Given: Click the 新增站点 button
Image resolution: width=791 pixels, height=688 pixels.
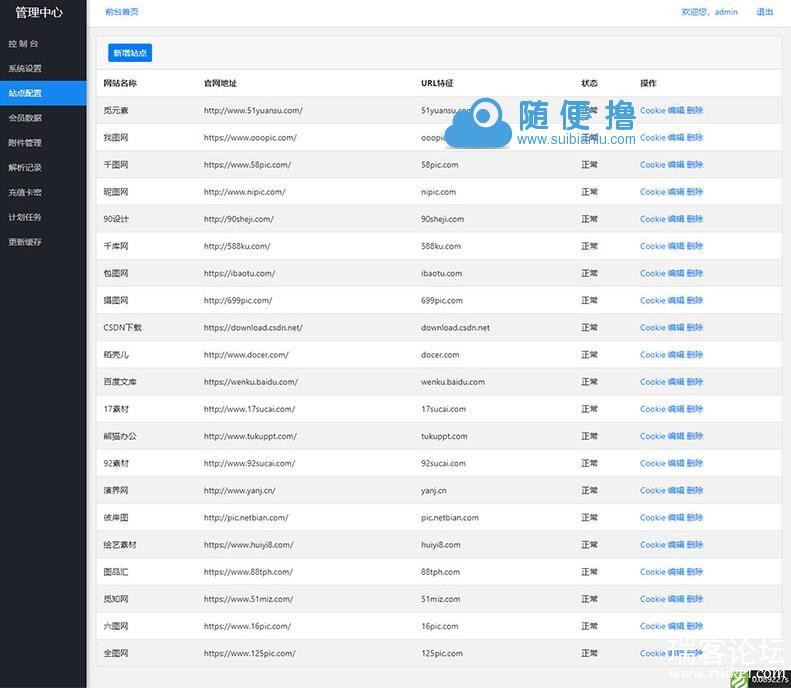Looking at the screenshot, I should [130, 53].
